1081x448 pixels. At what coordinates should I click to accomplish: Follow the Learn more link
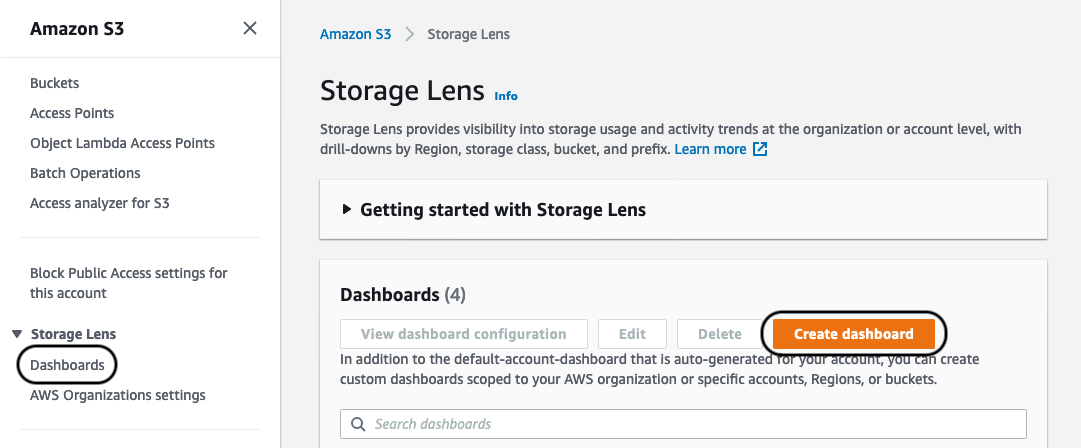coord(710,150)
